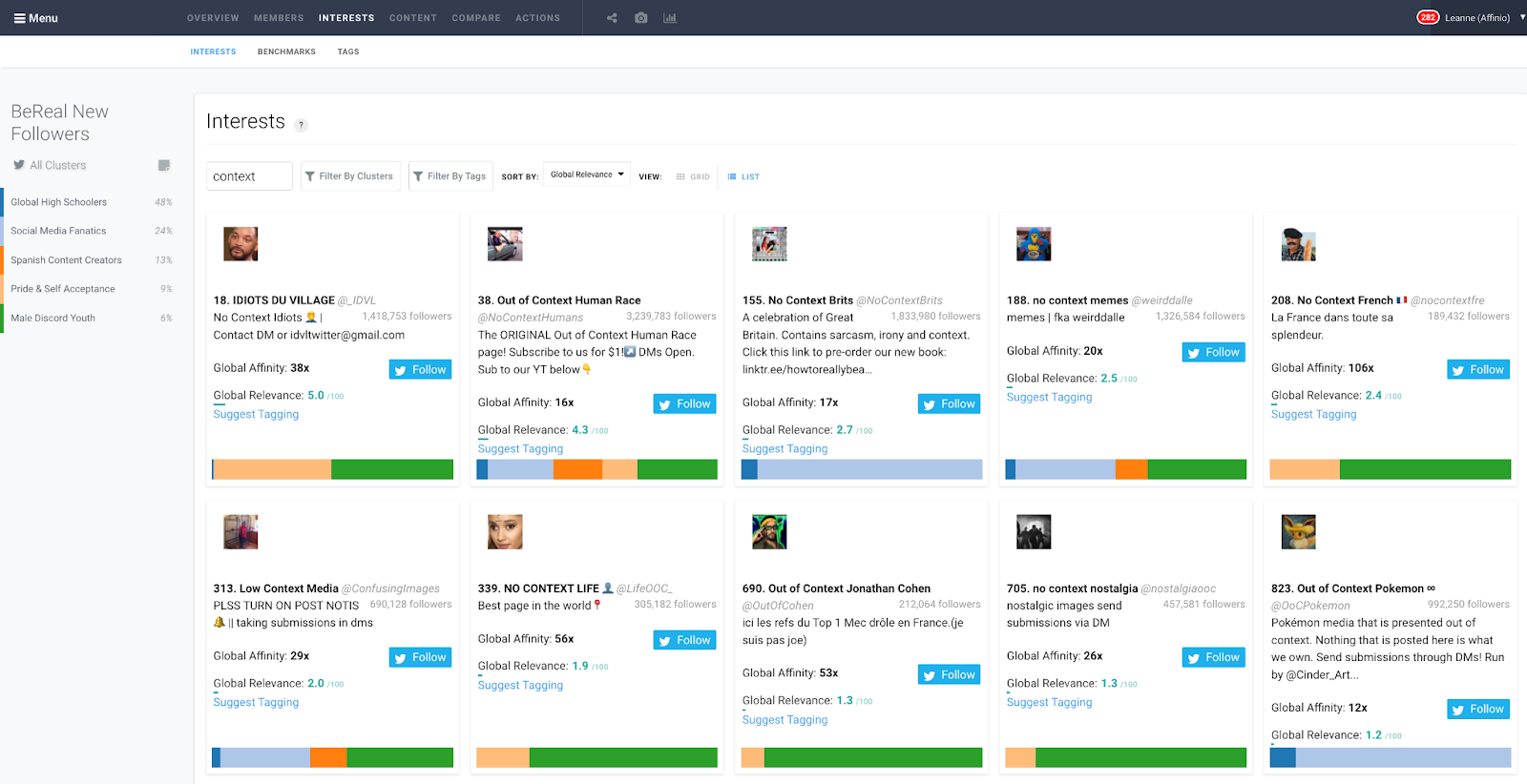Follow Low Context Media account
Viewport: 1527px width, 784px height.
pyautogui.click(x=420, y=658)
